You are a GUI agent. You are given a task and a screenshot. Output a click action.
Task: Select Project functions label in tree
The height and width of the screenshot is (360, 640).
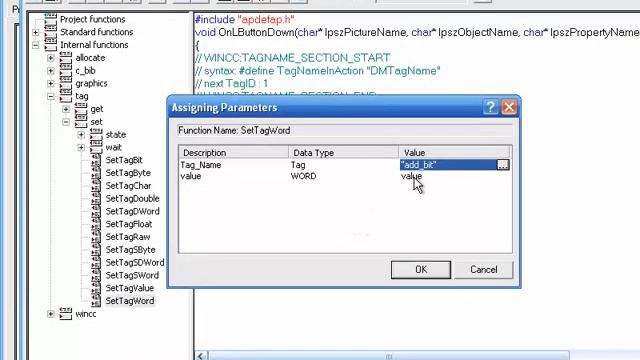(x=93, y=19)
